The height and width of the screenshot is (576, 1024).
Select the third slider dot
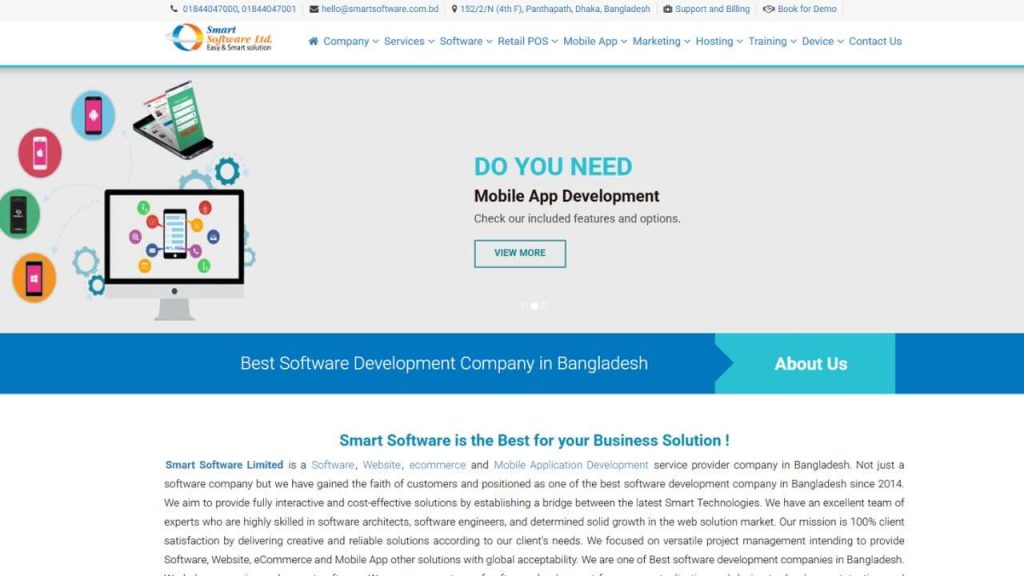point(544,306)
